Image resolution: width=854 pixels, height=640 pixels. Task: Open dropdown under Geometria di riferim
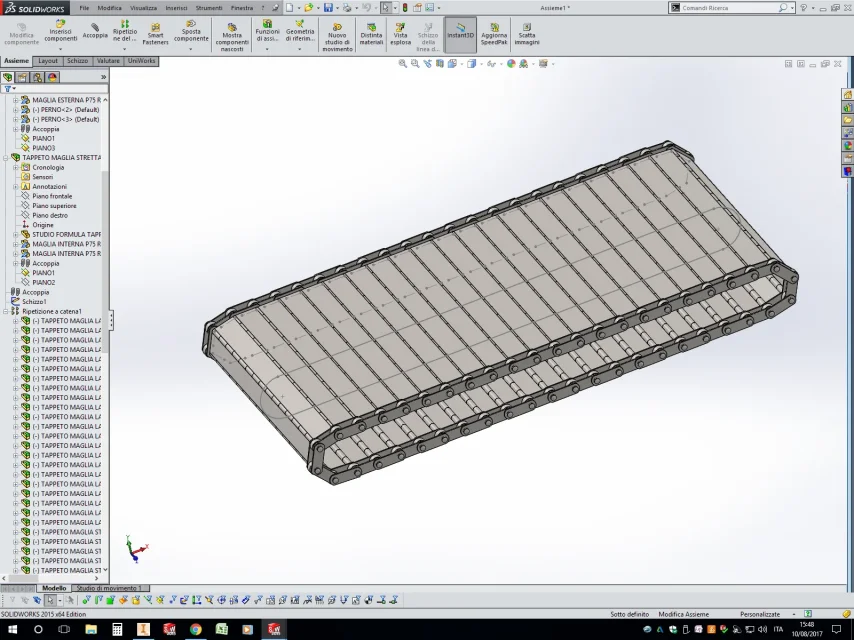click(x=300, y=49)
